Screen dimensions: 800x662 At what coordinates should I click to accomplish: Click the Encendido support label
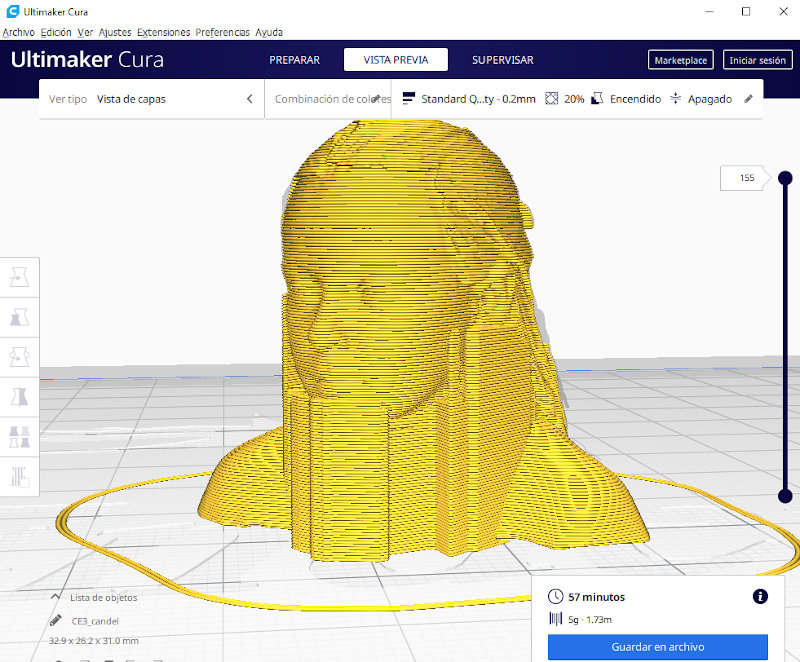635,99
